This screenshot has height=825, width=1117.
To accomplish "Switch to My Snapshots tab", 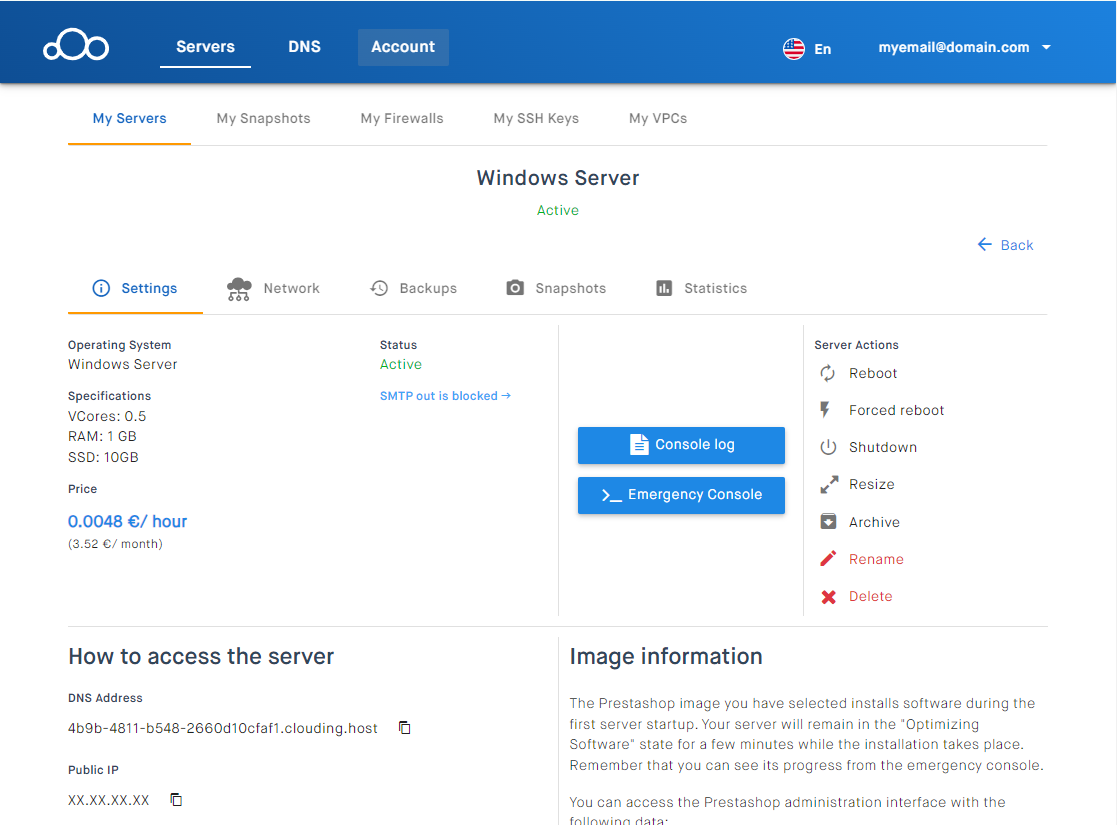I will coord(264,118).
